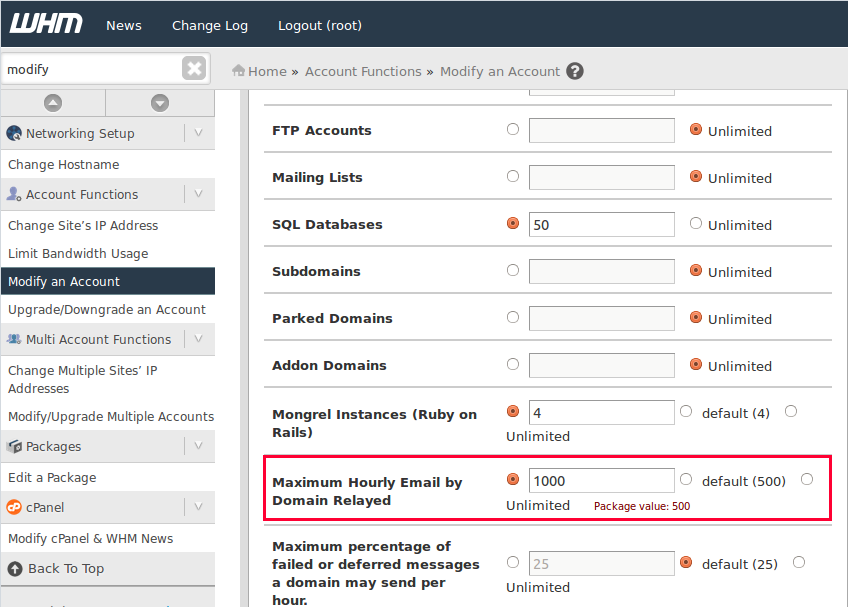Screen dimensions: 848x607
Task: Click the Back To Top arrow icon
Action: point(15,569)
